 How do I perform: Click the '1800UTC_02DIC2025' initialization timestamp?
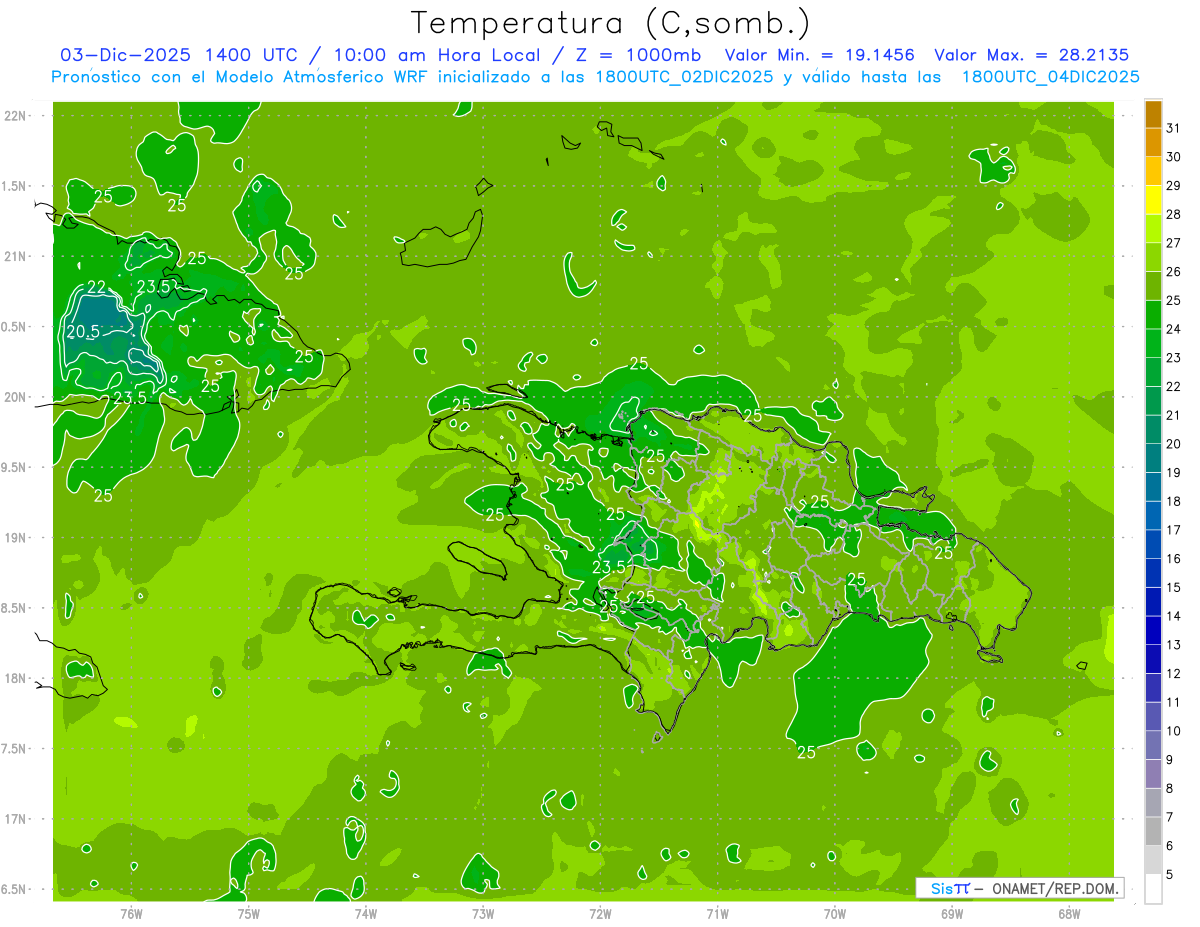point(687,77)
